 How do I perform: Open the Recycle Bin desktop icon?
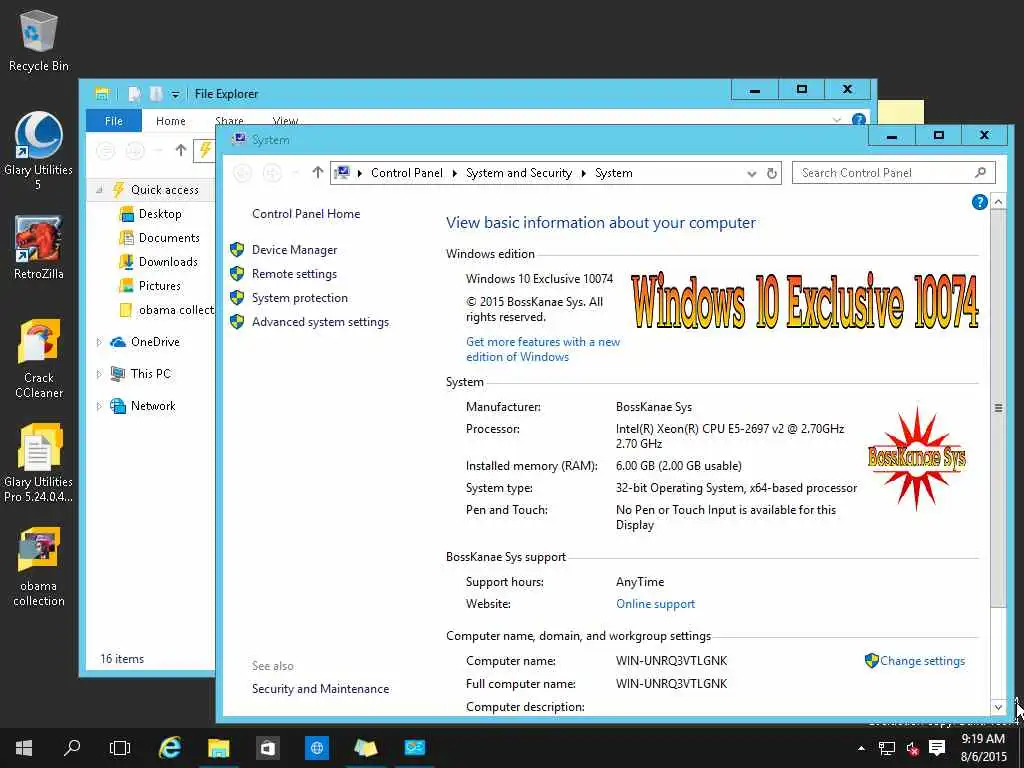point(39,40)
